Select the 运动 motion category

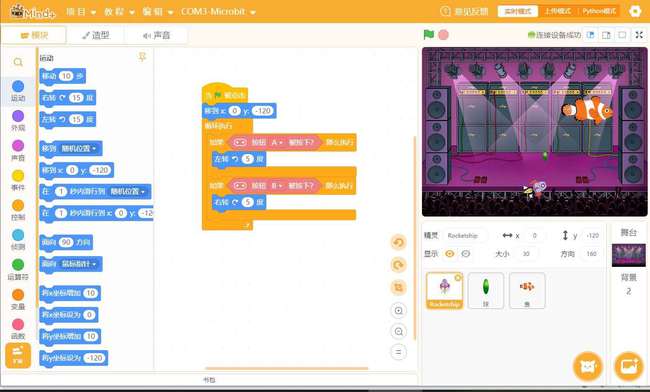pyautogui.click(x=18, y=91)
